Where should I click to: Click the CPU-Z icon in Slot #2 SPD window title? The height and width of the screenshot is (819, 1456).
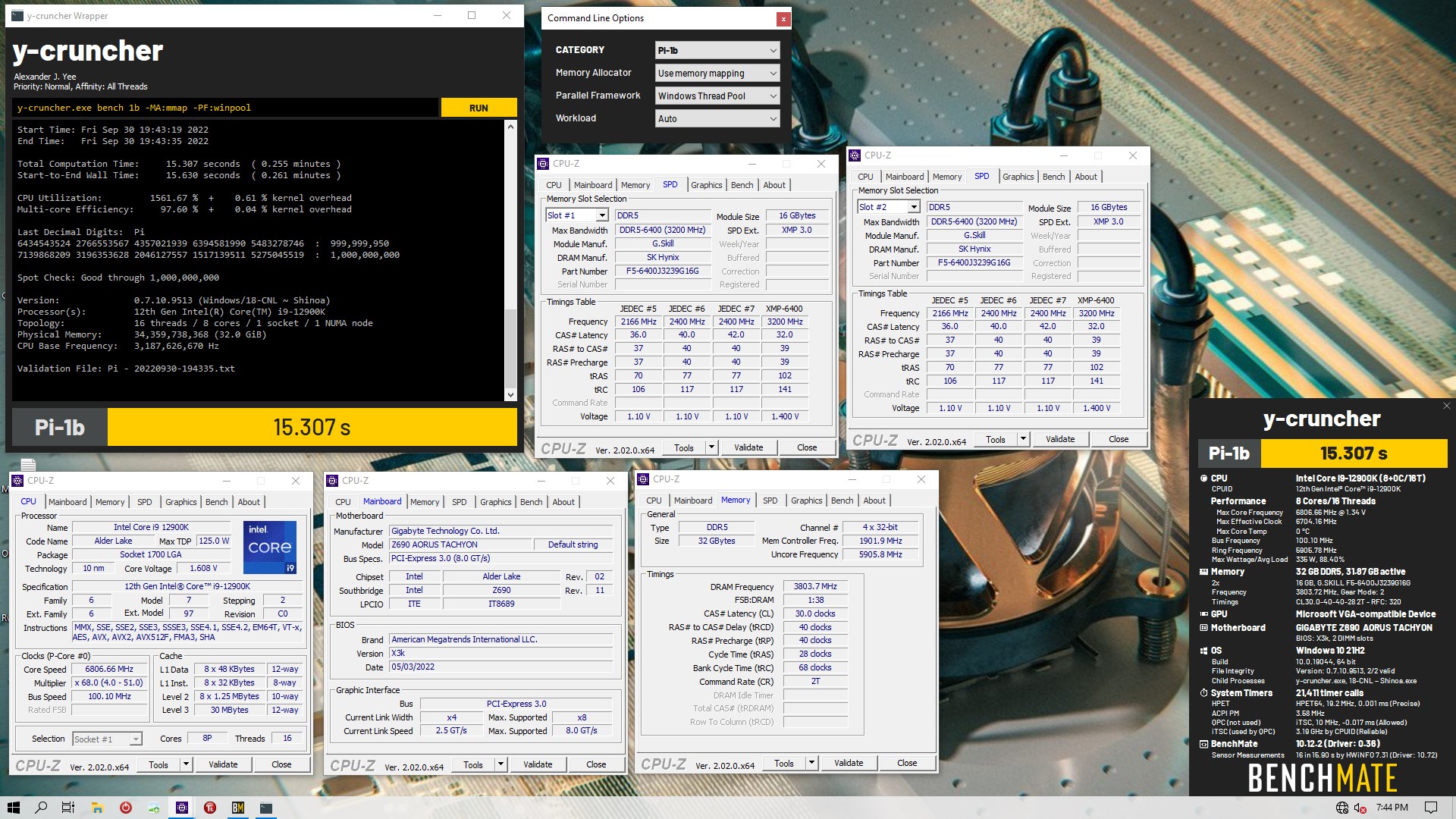(x=855, y=155)
